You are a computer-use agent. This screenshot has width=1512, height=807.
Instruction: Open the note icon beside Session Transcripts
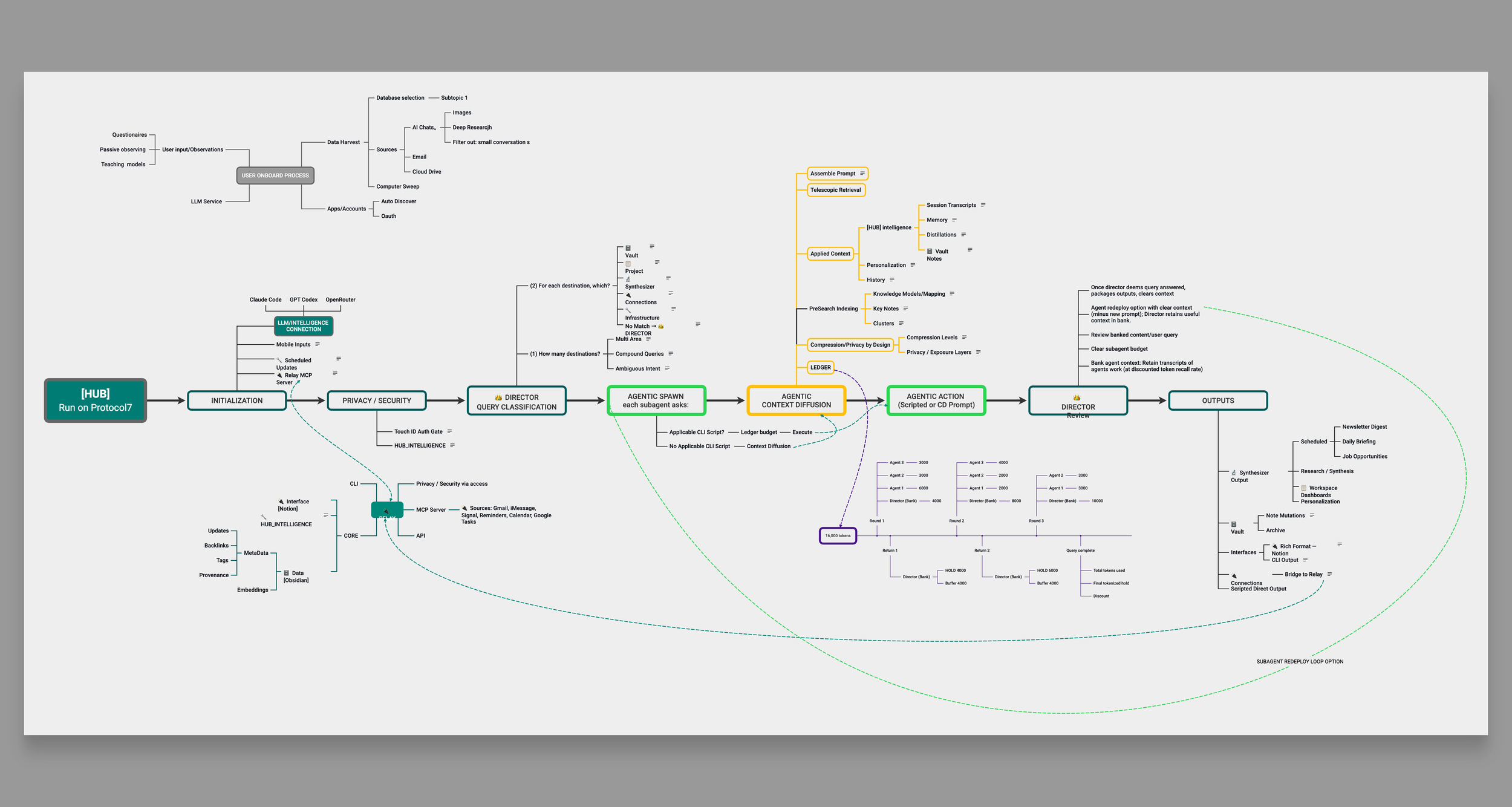[983, 205]
